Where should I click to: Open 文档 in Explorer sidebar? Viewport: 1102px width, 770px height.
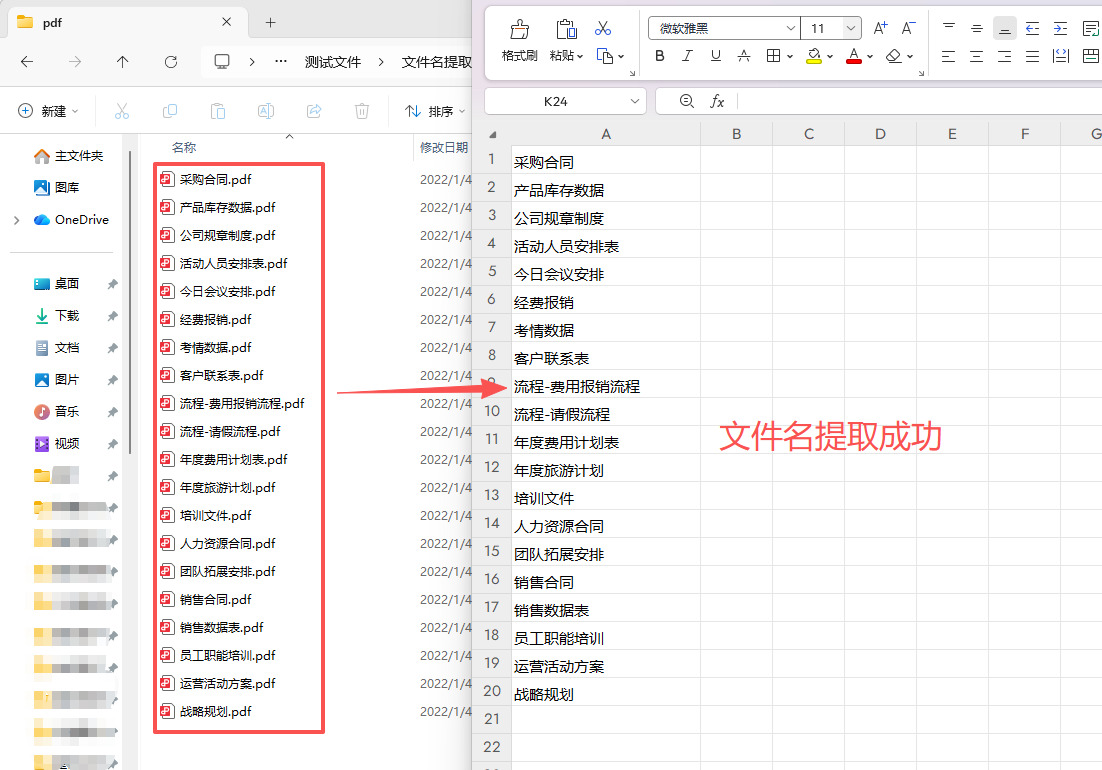(57, 348)
